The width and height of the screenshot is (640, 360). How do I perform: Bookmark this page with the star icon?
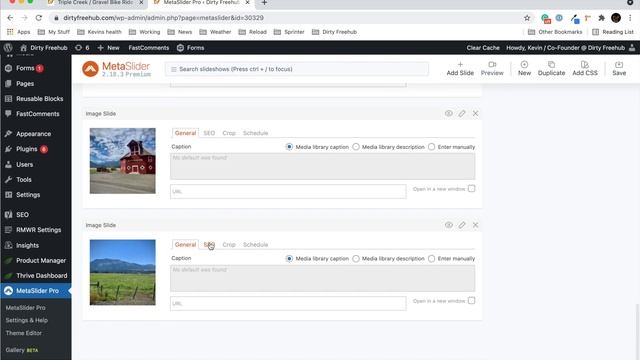pos(527,18)
